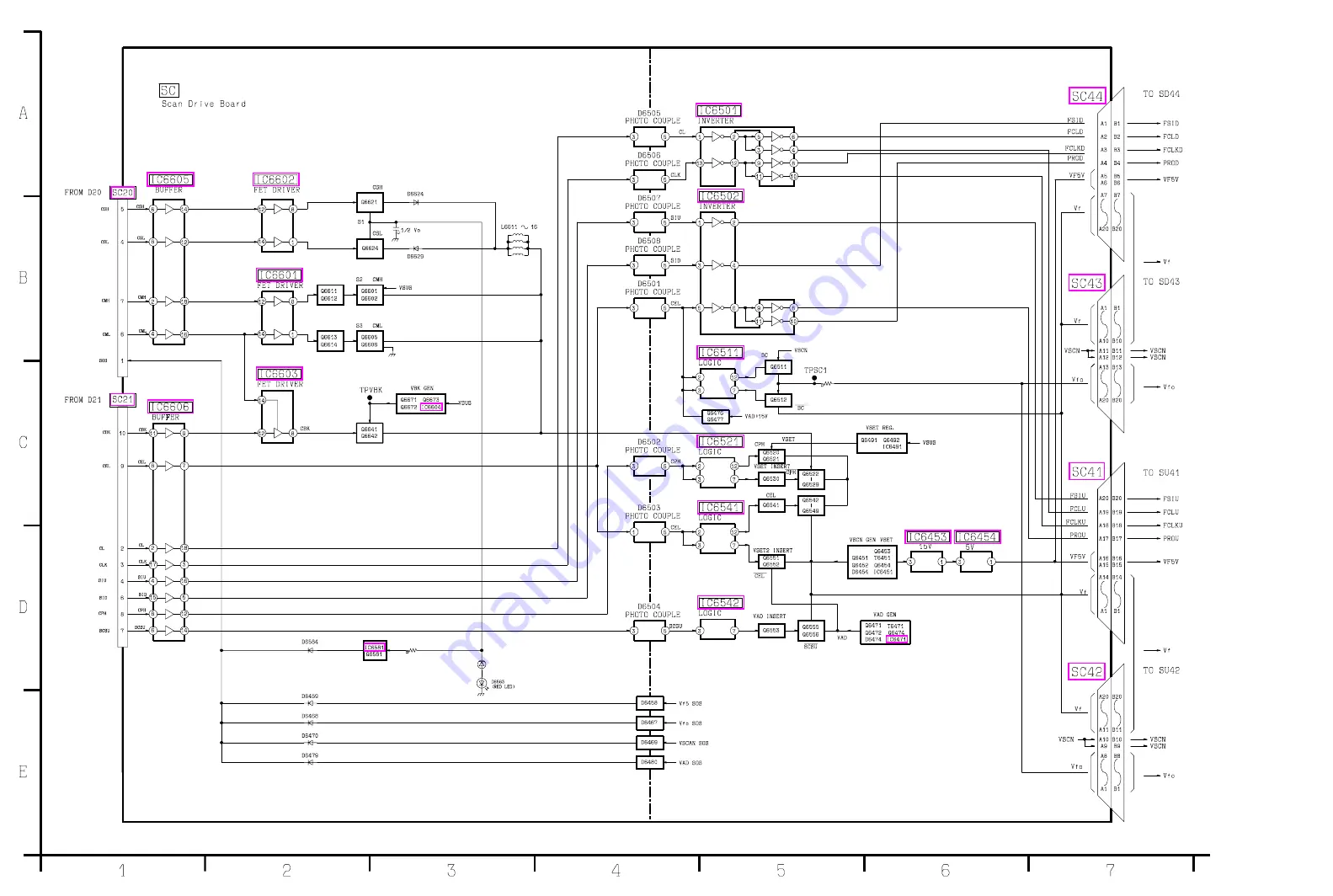Click the D6467 Vfo SOS block
The image size is (1333, 896).
pyautogui.click(x=650, y=723)
